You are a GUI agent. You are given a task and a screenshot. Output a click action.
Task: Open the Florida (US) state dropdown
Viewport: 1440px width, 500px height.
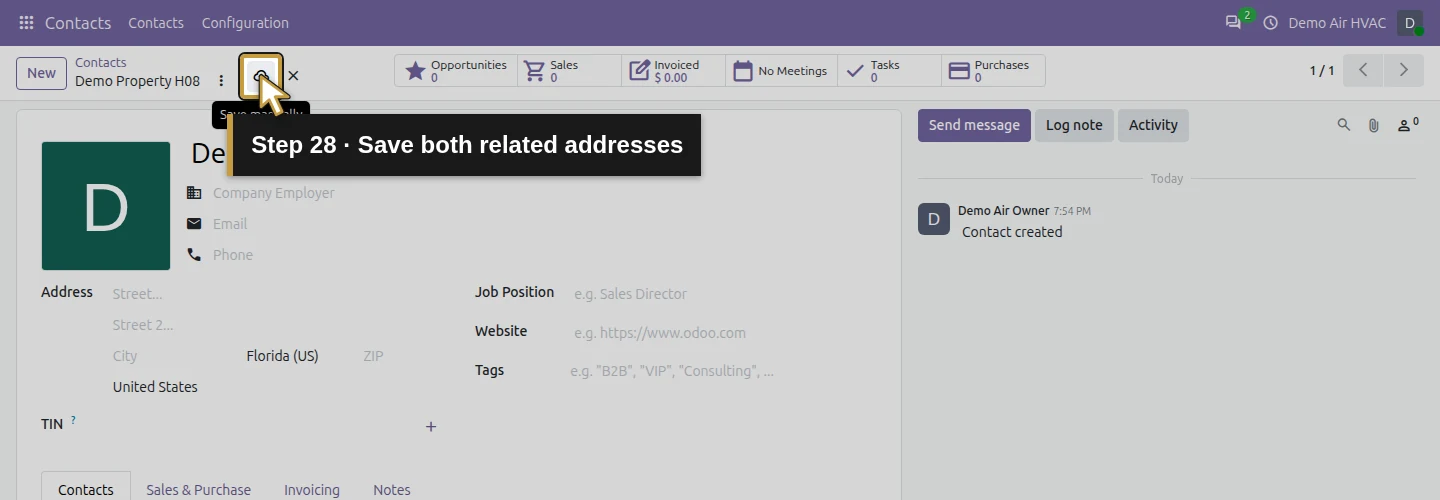tap(300, 356)
